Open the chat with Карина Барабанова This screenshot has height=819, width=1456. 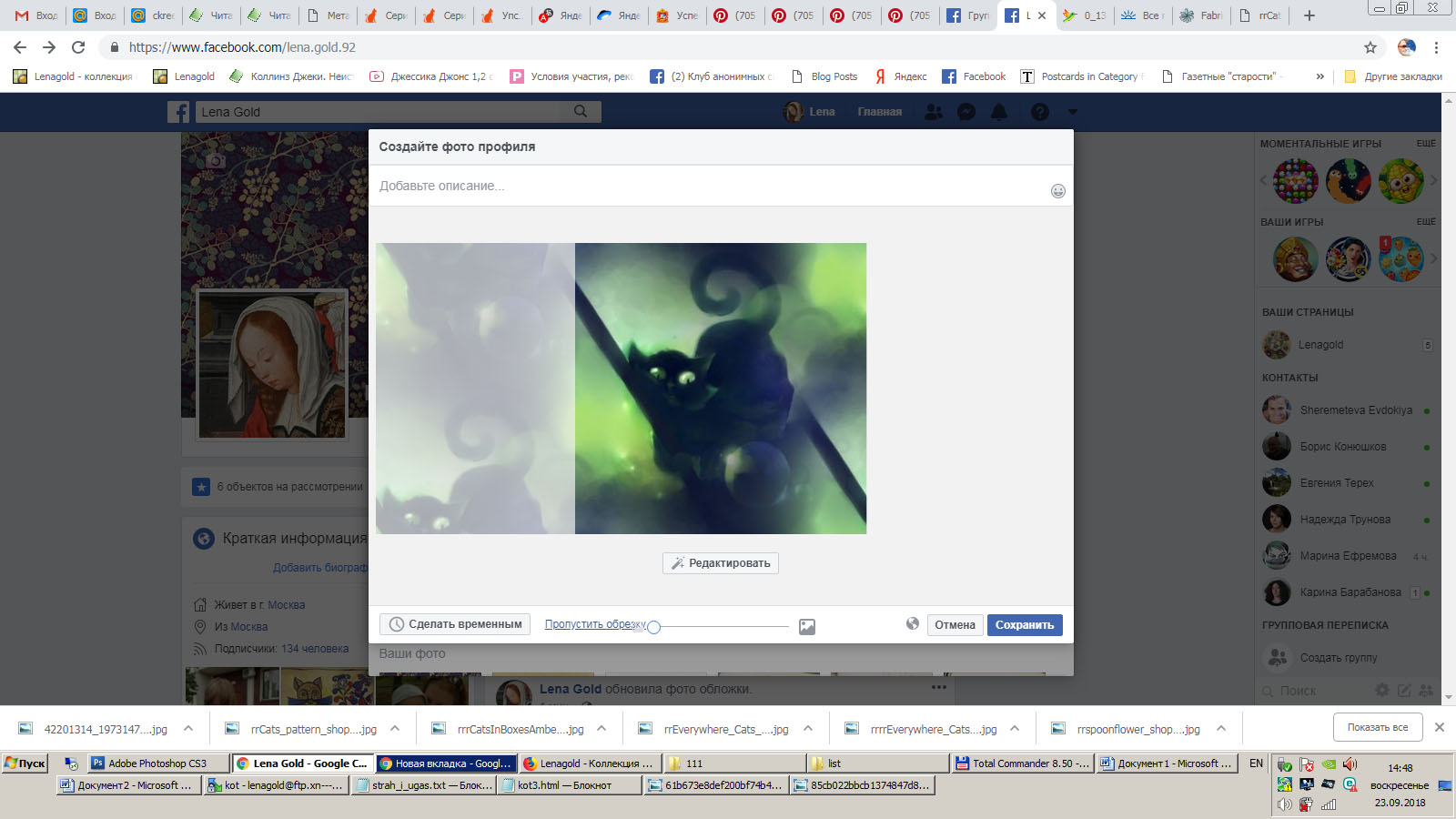(1346, 592)
